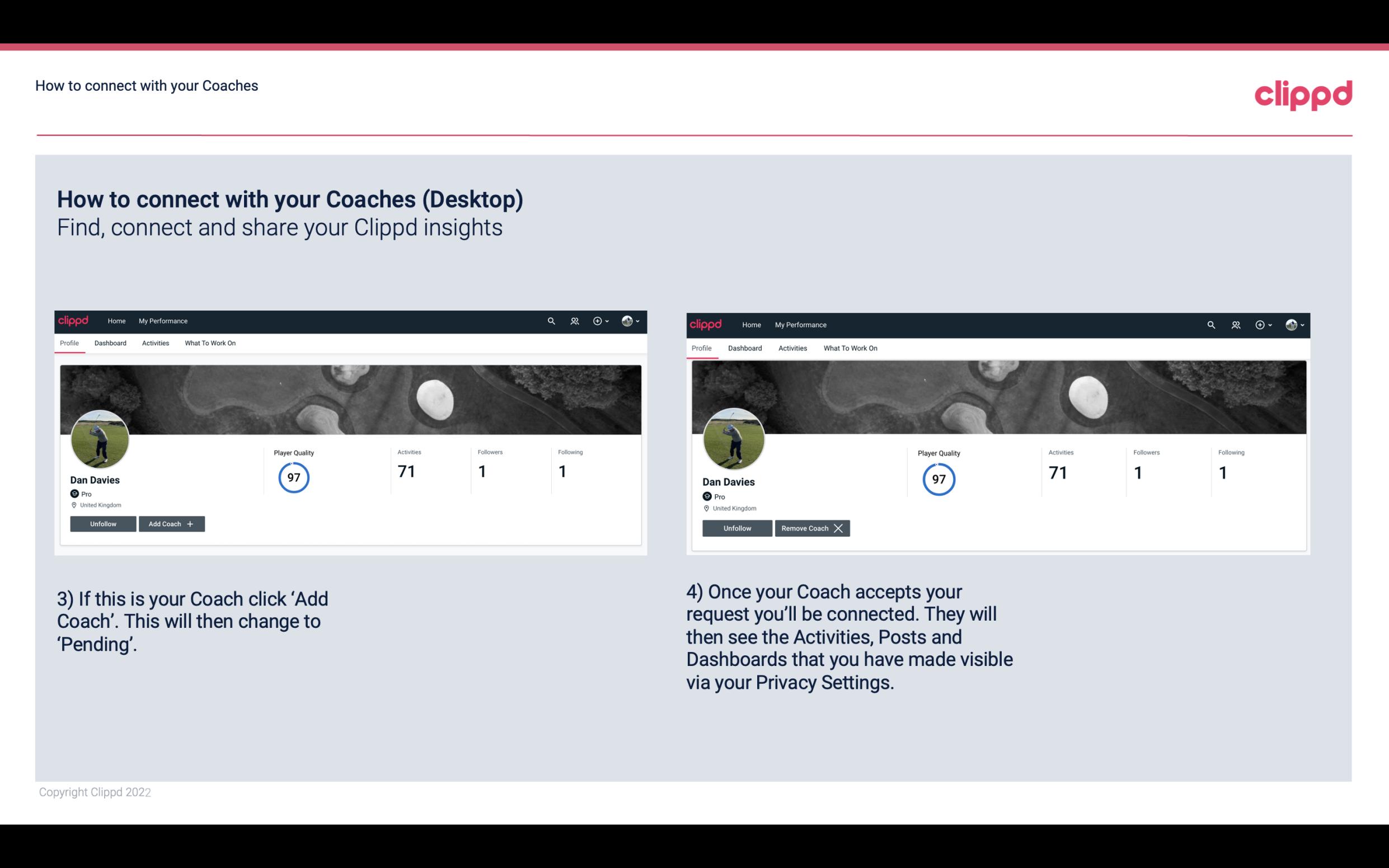Image resolution: width=1389 pixels, height=868 pixels.
Task: Click 'Activities' tab in right panel
Action: (x=793, y=348)
